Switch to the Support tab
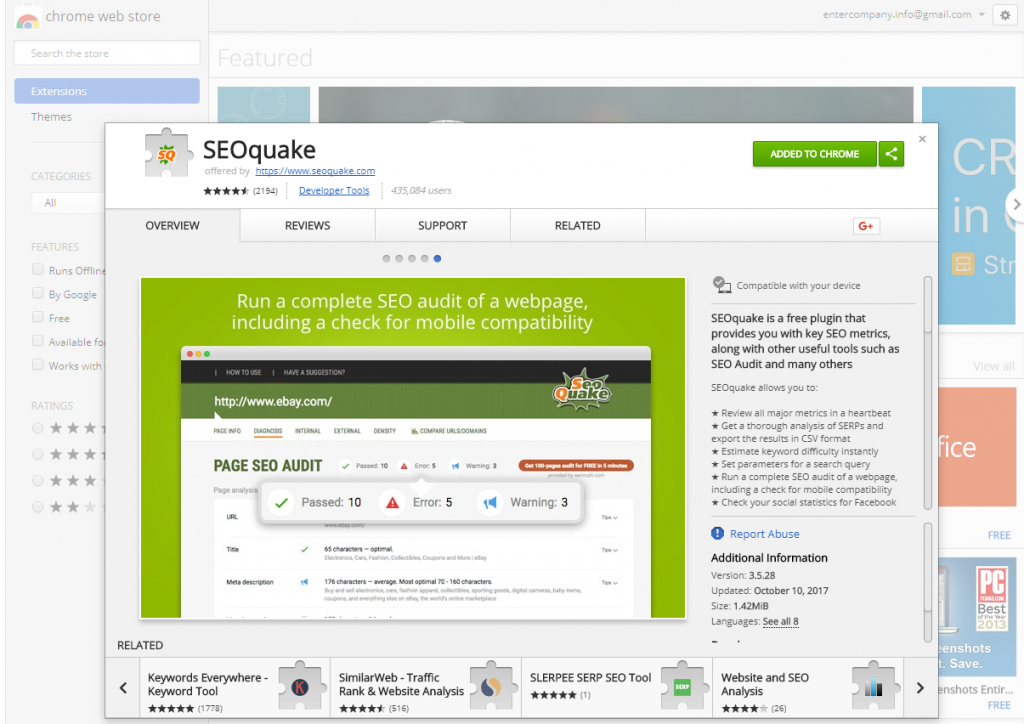The image size is (1024, 724). coord(442,225)
